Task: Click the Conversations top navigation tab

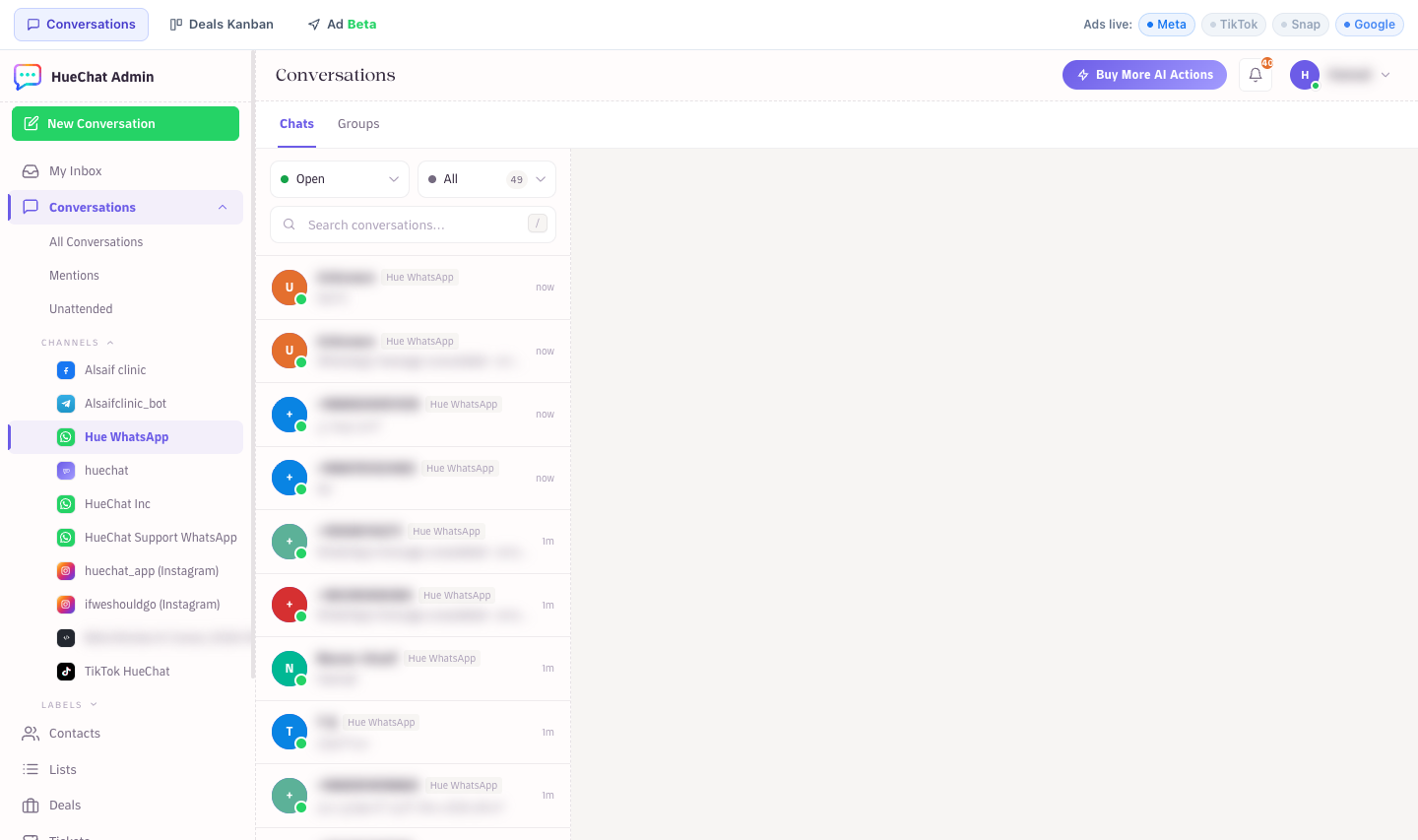Action: click(81, 25)
